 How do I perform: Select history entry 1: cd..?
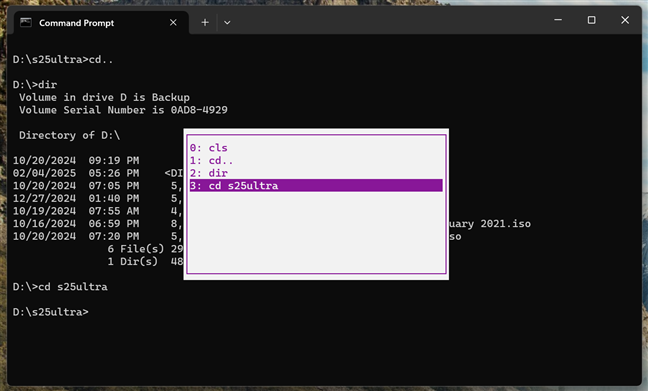click(x=316, y=160)
